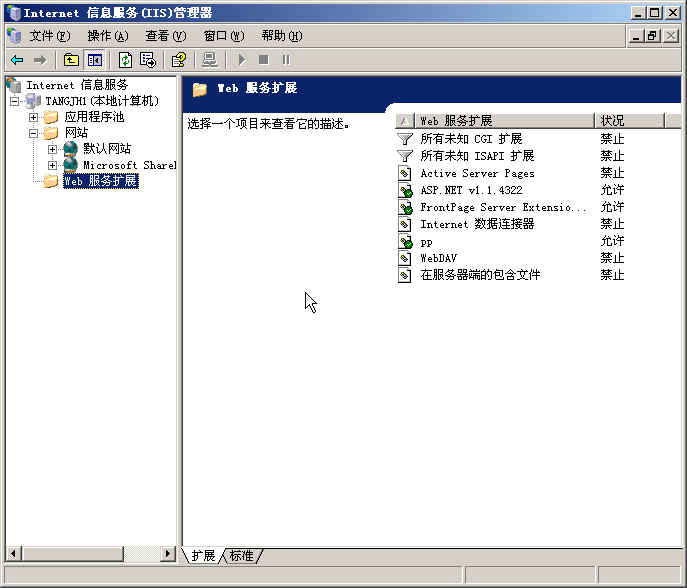Screen dimensions: 687x588
Task: Select the ASP.NET v1.1.4322 extension icon
Action: click(x=405, y=190)
